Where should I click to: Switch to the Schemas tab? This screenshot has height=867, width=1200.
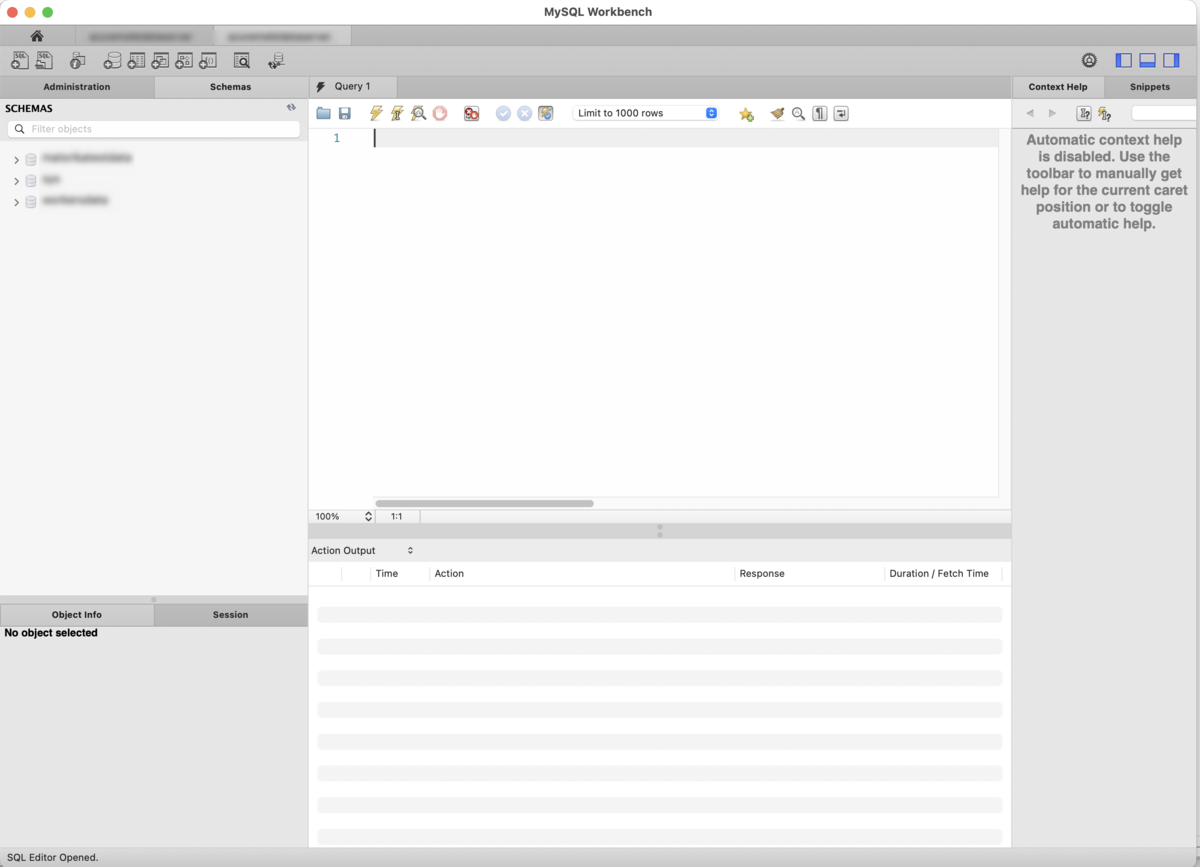pyautogui.click(x=231, y=87)
